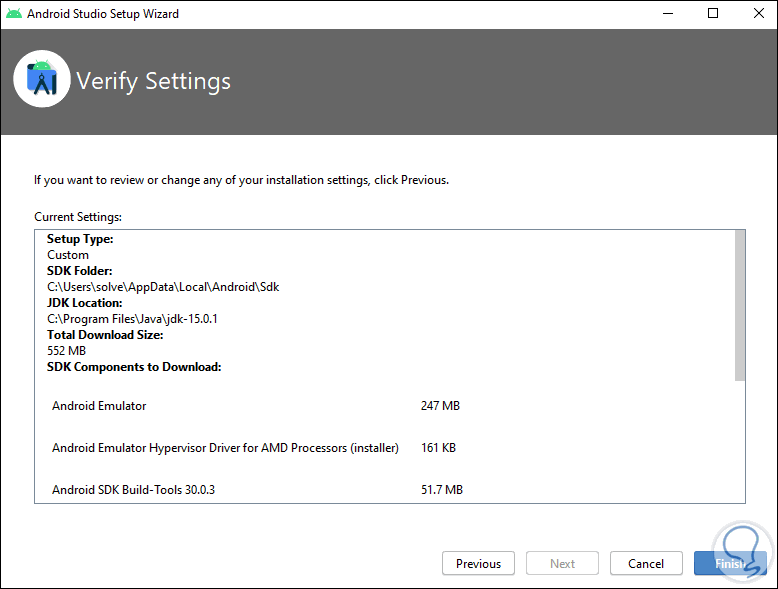Select the Android Emulator component row

pos(100,406)
